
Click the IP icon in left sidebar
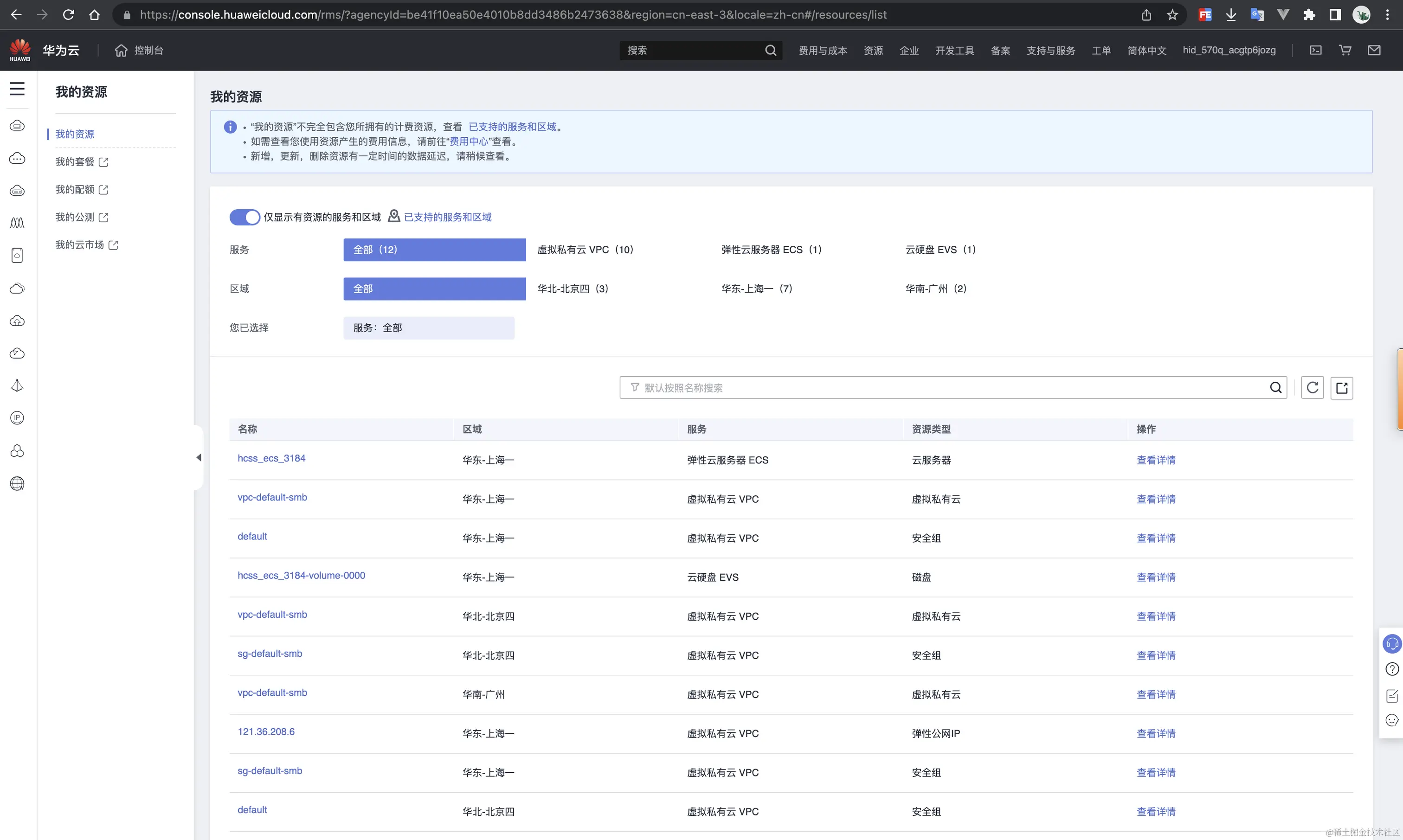(17, 418)
